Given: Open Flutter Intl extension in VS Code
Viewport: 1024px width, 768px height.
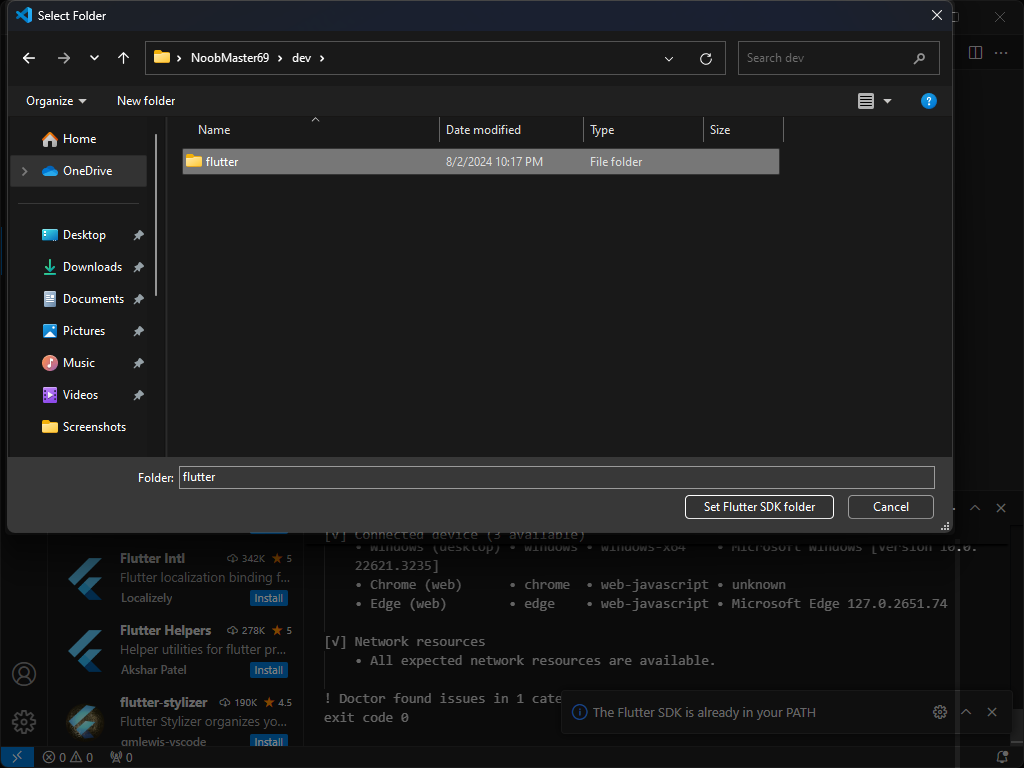Looking at the screenshot, I should click(178, 578).
